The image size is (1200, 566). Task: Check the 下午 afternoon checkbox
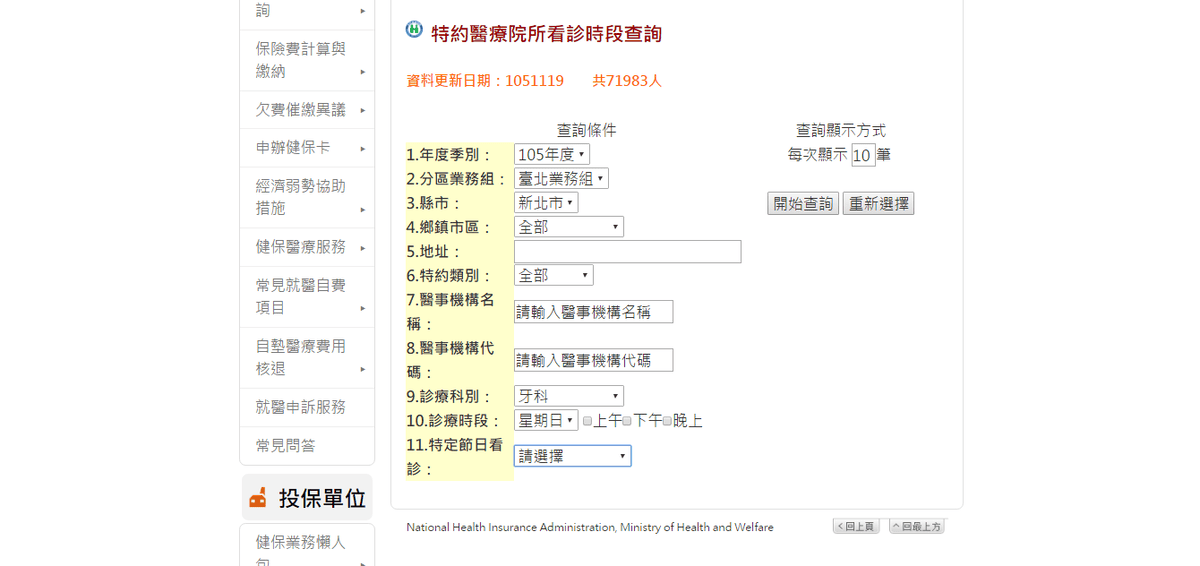[627, 421]
